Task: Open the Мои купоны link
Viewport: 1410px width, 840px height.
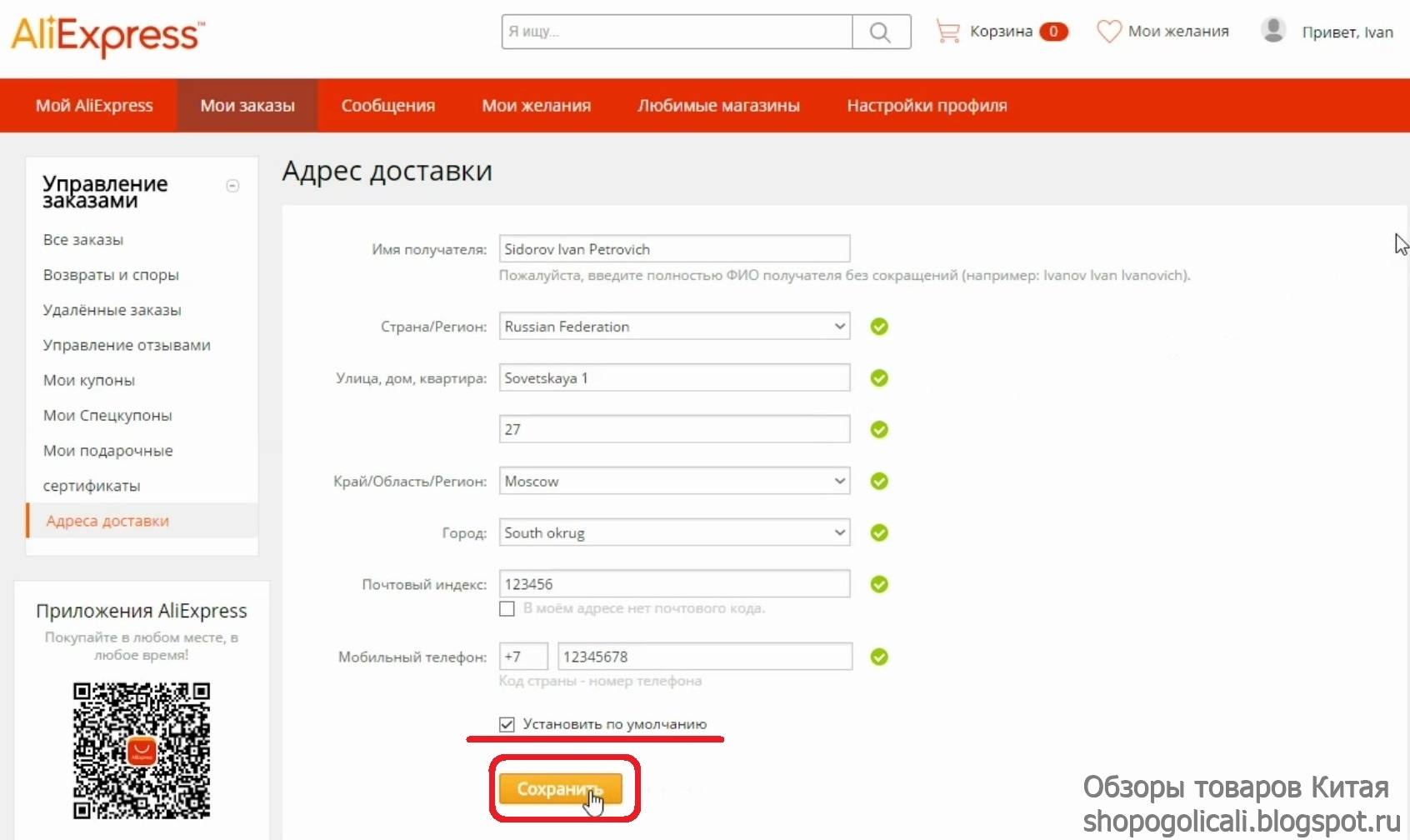Action: click(x=89, y=380)
